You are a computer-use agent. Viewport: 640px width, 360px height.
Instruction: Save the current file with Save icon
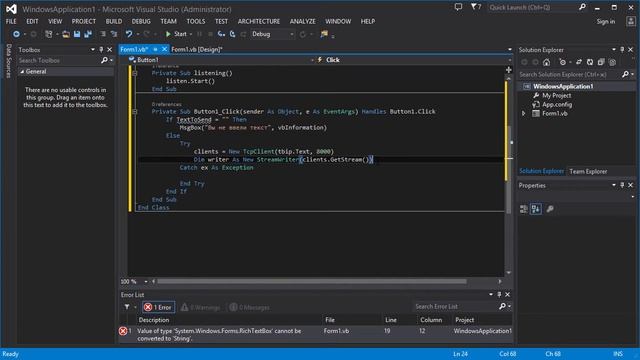(x=77, y=34)
